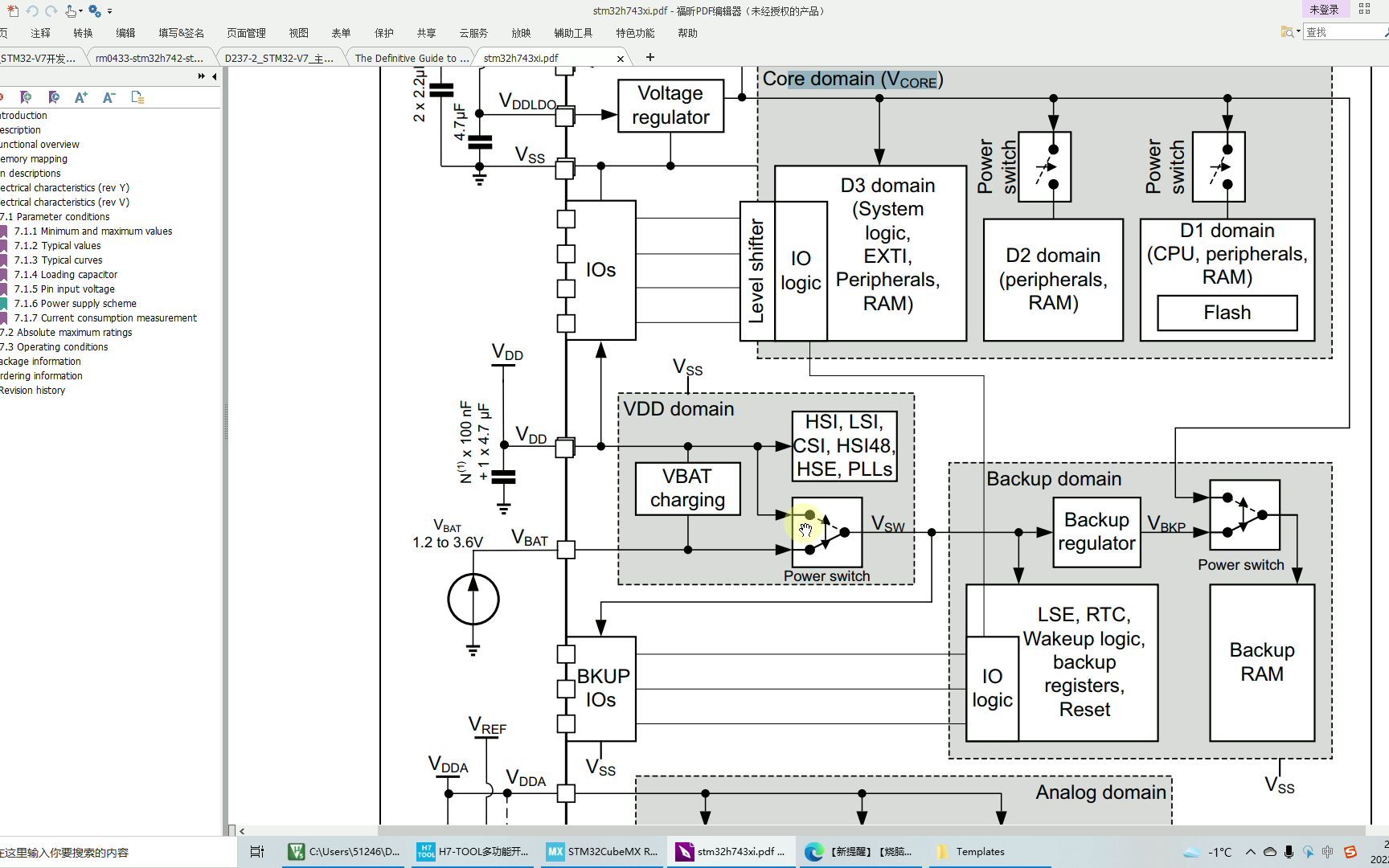Screen dimensions: 1389x868
Task: Click the undo arrow in quick toolbar
Action: (32, 10)
